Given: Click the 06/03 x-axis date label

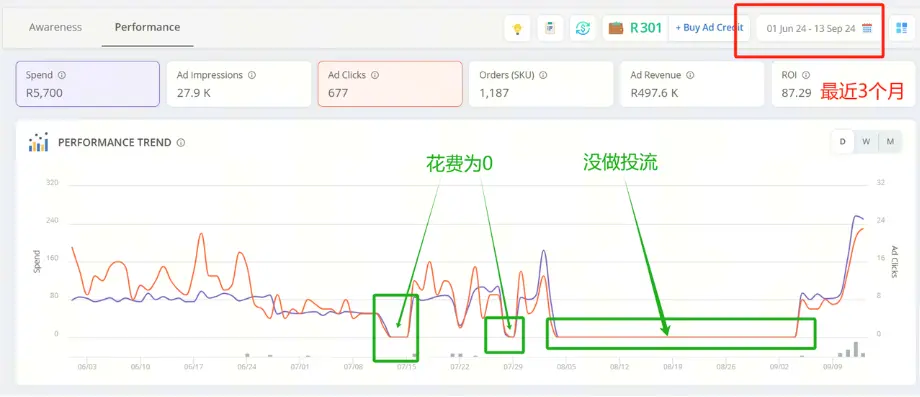Looking at the screenshot, I should click(x=87, y=367).
